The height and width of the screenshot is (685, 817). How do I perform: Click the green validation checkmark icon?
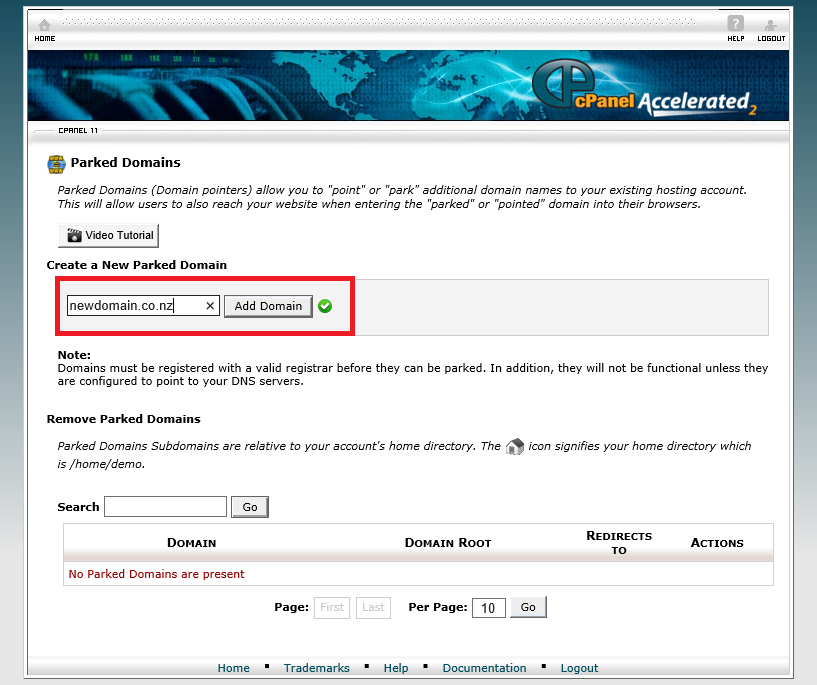pos(325,306)
